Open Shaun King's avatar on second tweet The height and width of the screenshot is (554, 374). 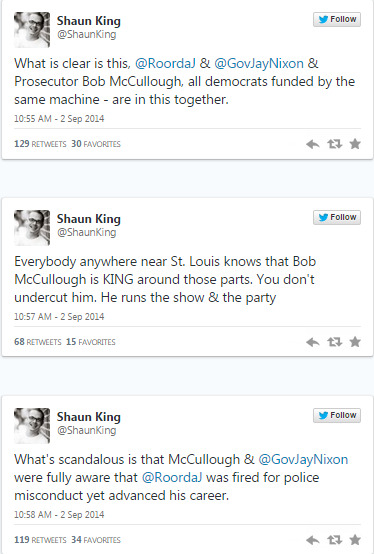[32, 228]
